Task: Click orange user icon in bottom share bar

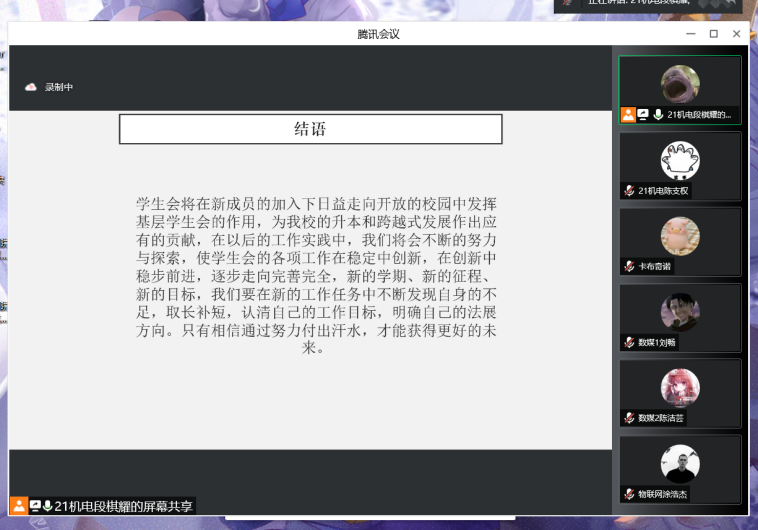Action: click(x=18, y=505)
